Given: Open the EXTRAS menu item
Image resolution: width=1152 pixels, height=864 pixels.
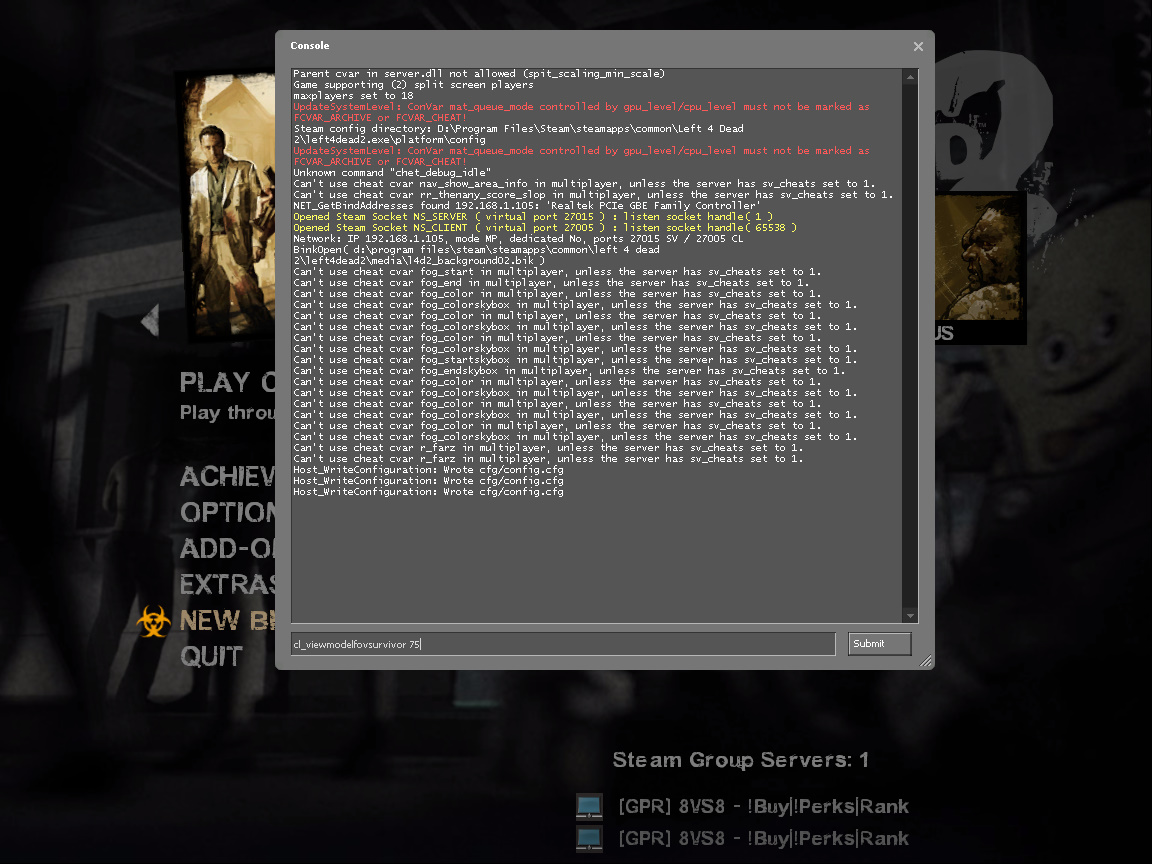Looking at the screenshot, I should 228,584.
